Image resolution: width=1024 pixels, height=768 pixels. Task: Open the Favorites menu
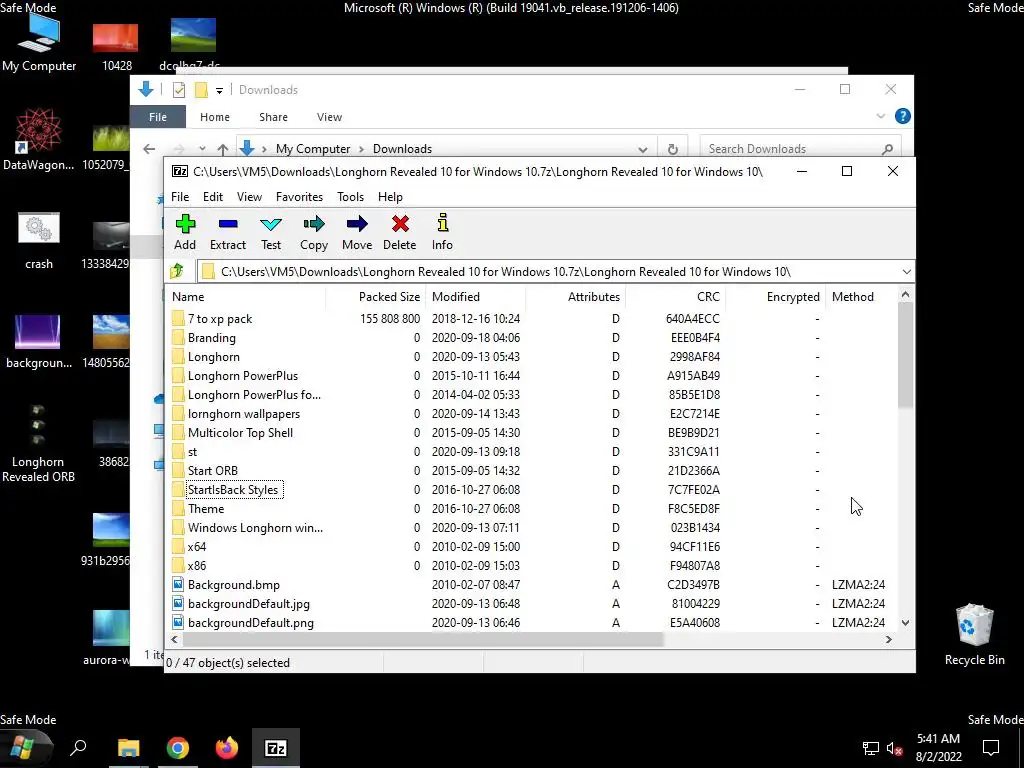pos(299,197)
